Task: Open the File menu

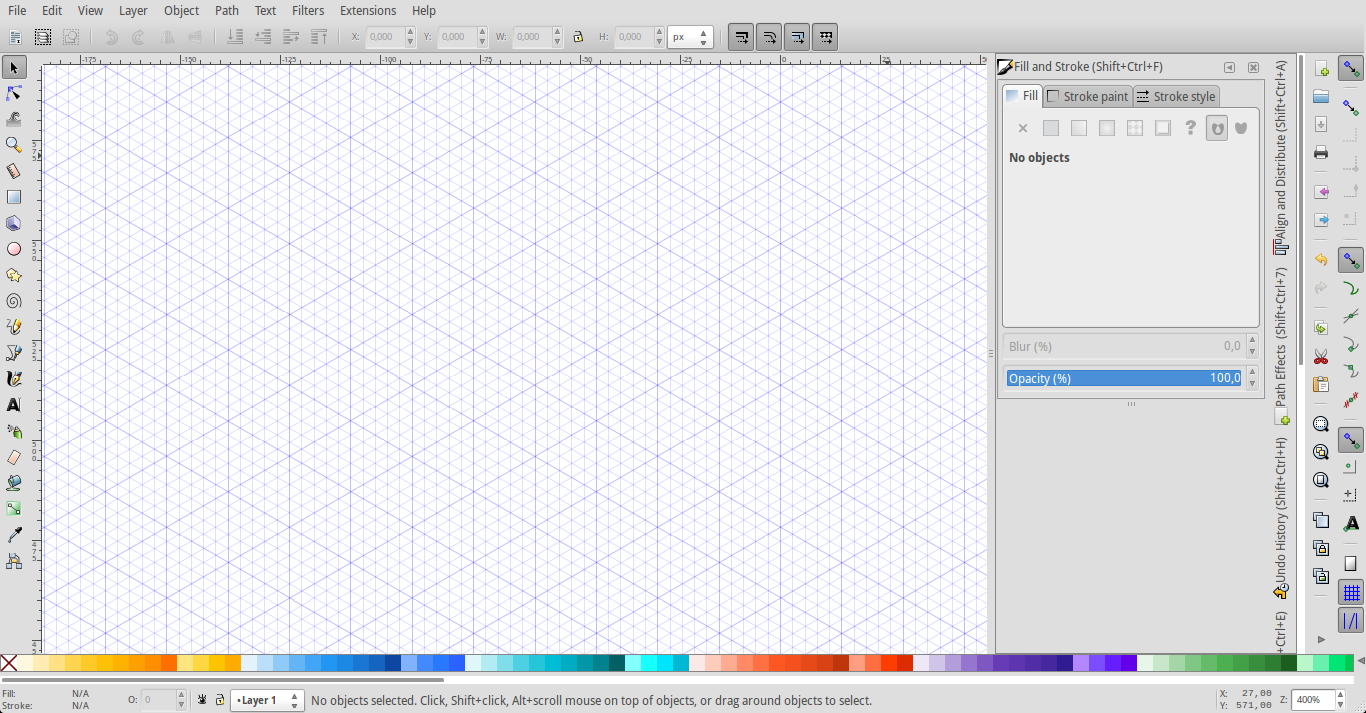Action: pyautogui.click(x=18, y=10)
